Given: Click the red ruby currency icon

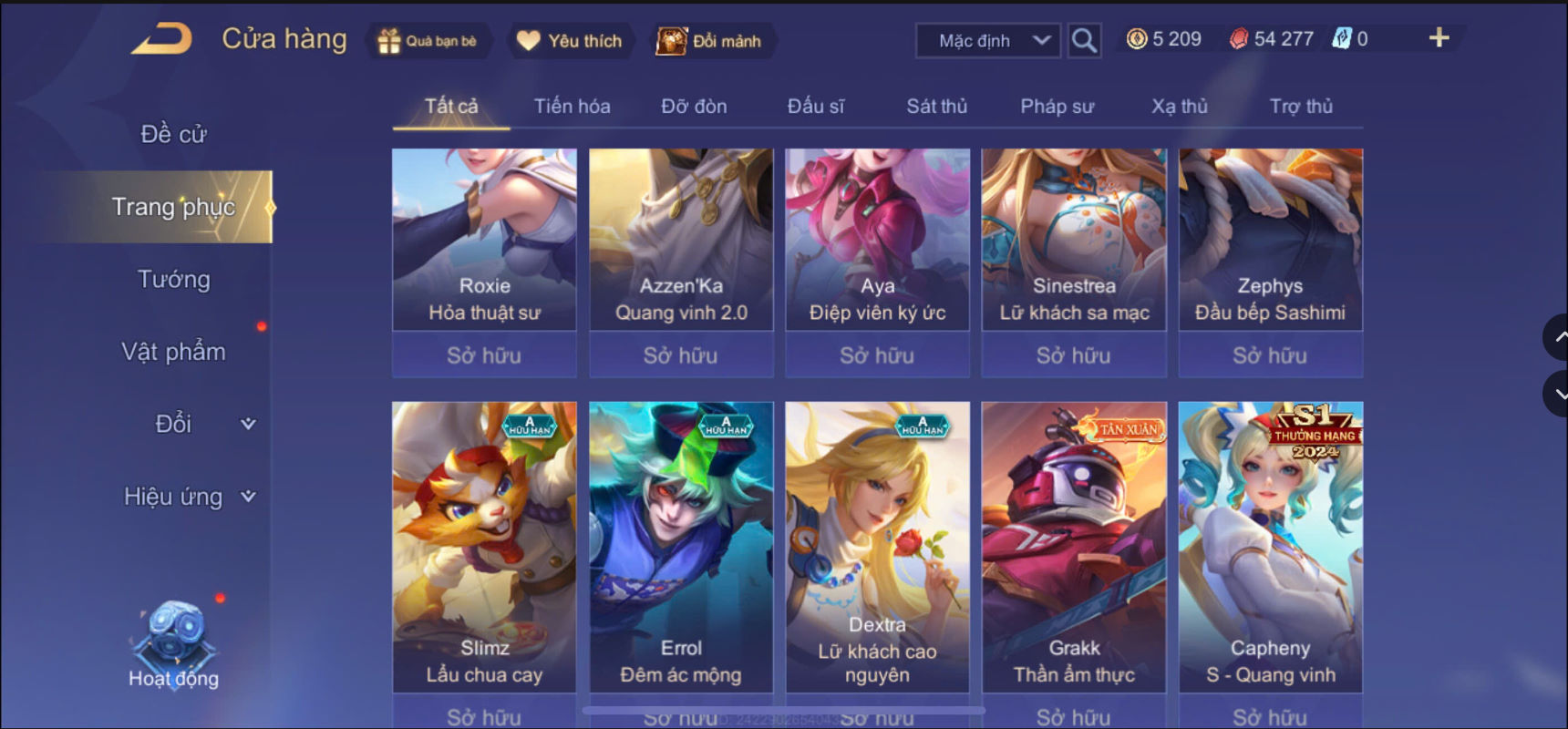Looking at the screenshot, I should (x=1239, y=38).
